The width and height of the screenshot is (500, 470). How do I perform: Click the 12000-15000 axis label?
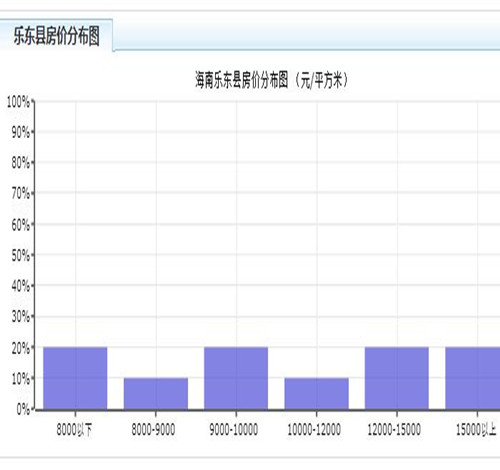click(x=394, y=429)
